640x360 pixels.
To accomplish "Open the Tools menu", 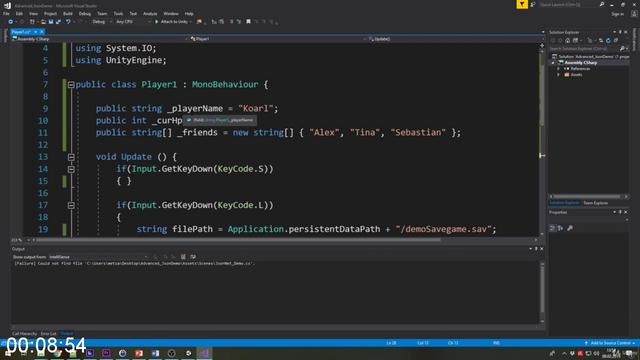I will (118, 14).
